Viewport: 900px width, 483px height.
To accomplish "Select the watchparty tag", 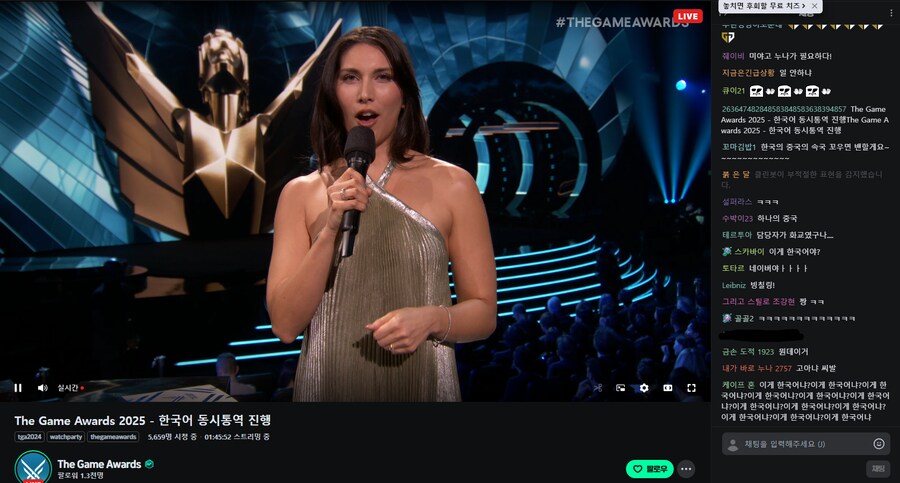I will pos(66,437).
